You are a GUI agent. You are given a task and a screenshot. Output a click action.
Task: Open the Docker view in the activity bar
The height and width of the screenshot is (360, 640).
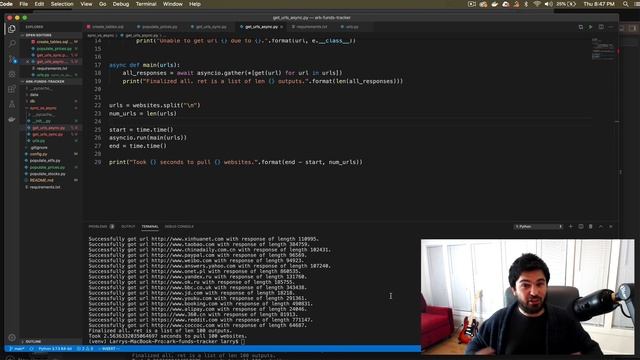[12, 119]
